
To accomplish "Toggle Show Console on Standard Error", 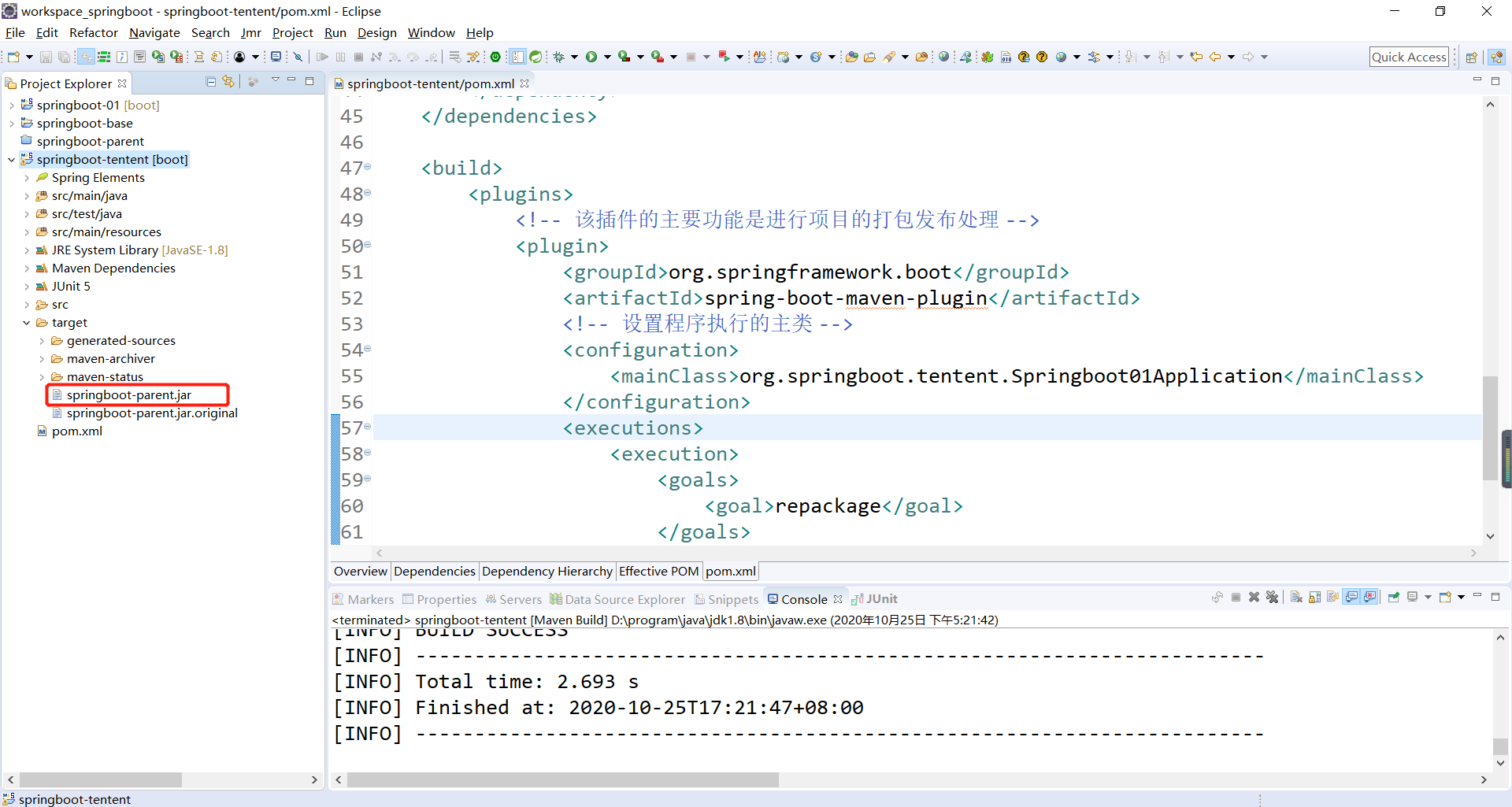I will (x=1370, y=597).
